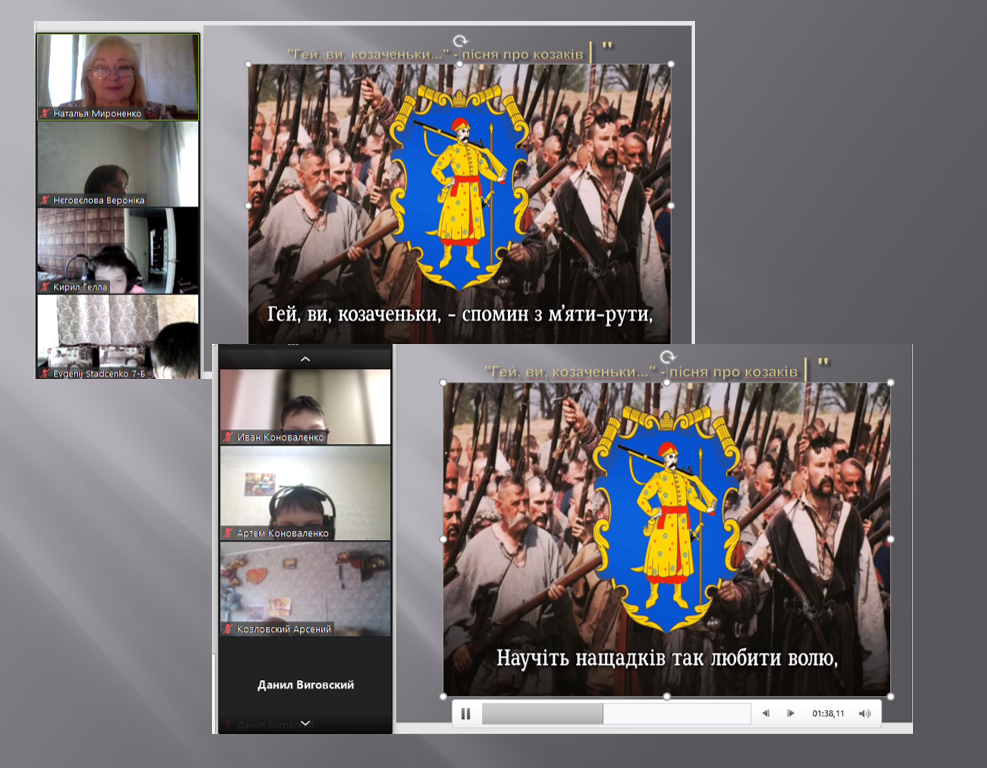The image size is (987, 768).
Task: Click right-middle sizing handle of 'спомин з м'яти-рути' video
Action: pos(671,206)
